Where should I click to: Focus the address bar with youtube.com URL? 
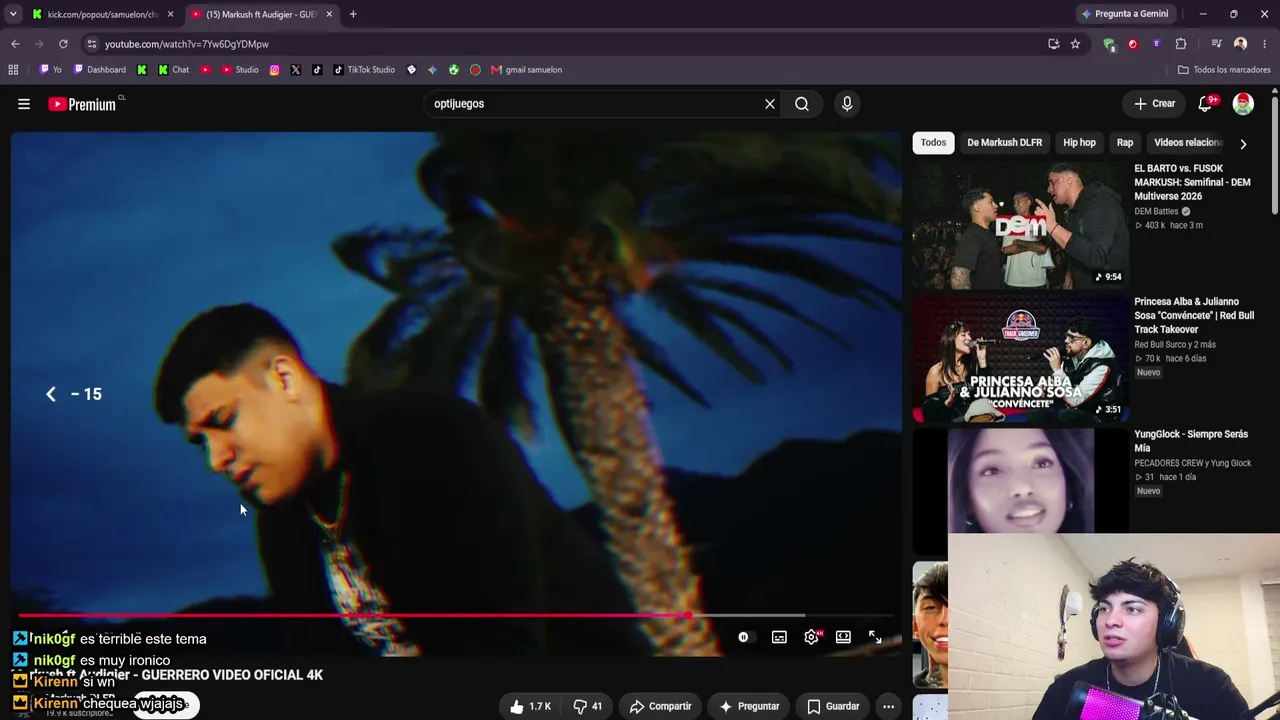pyautogui.click(x=560, y=44)
